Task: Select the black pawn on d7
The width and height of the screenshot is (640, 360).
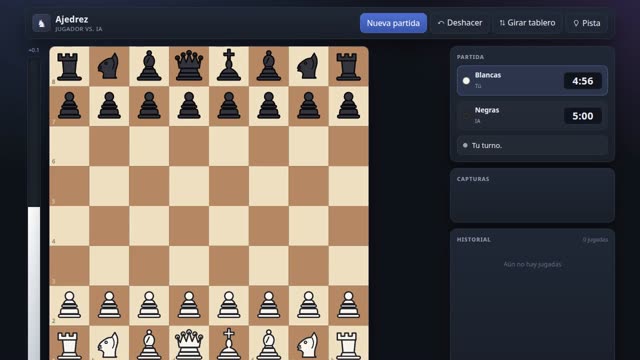Action: point(189,106)
